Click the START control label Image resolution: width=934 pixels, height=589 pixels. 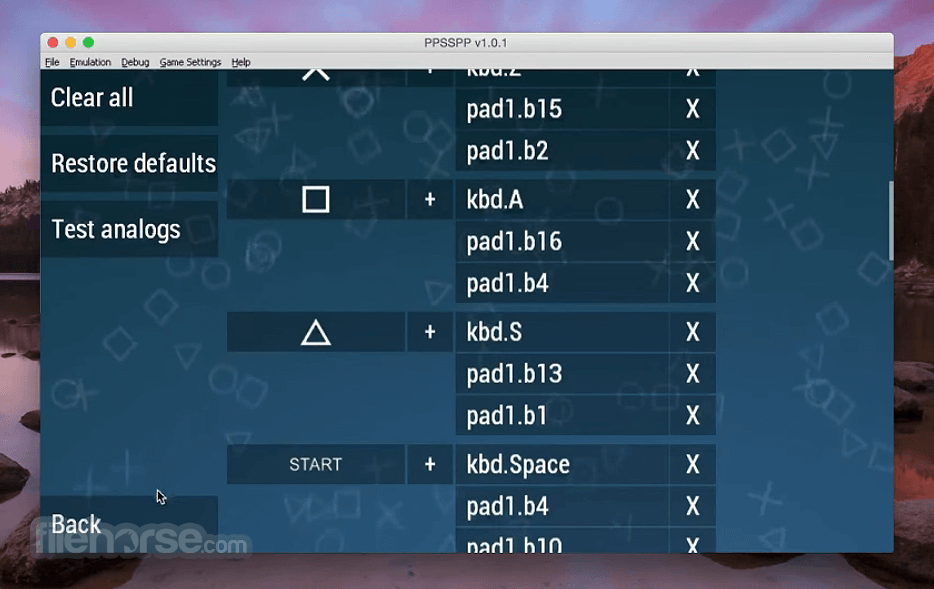point(316,465)
